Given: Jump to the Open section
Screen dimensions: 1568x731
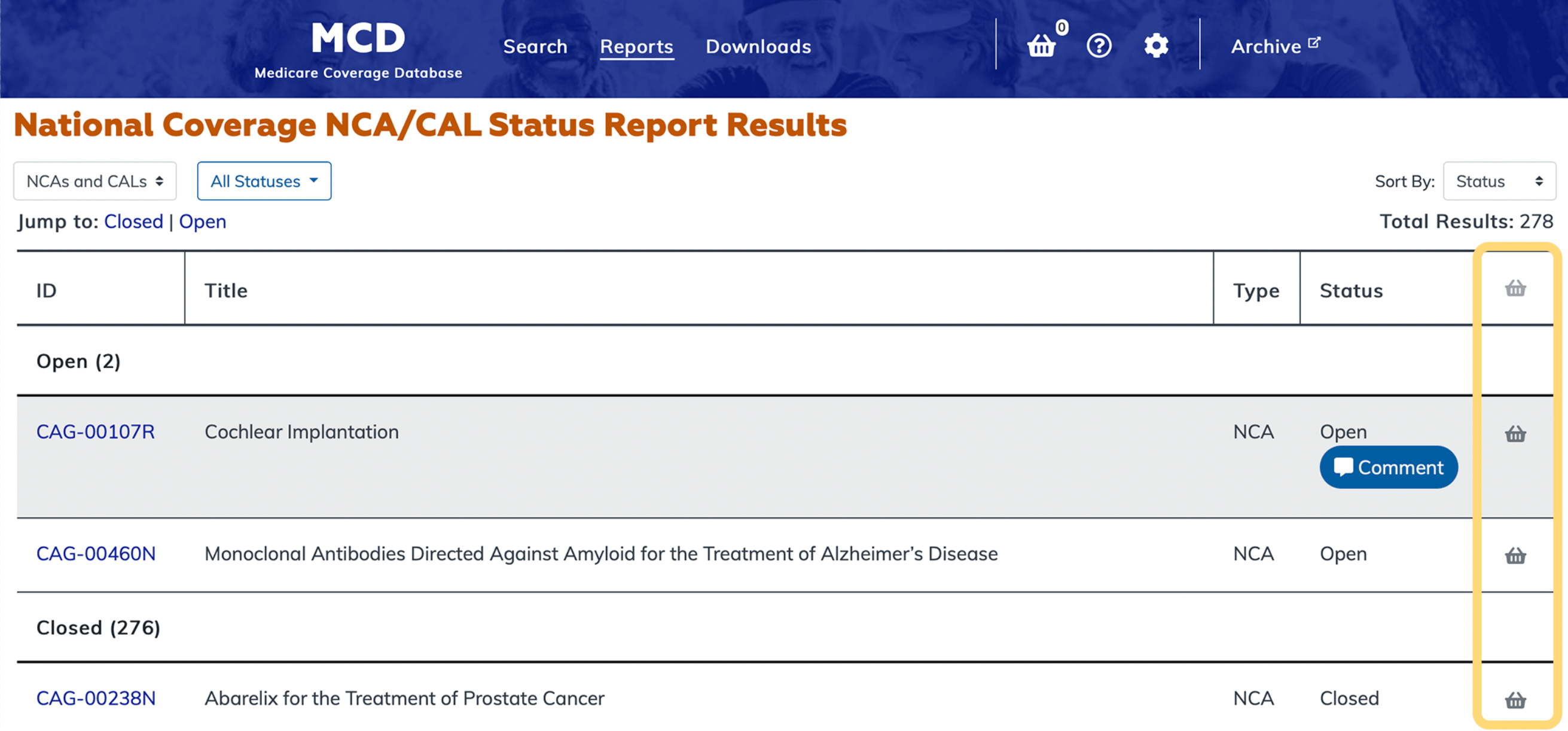Looking at the screenshot, I should coord(202,221).
